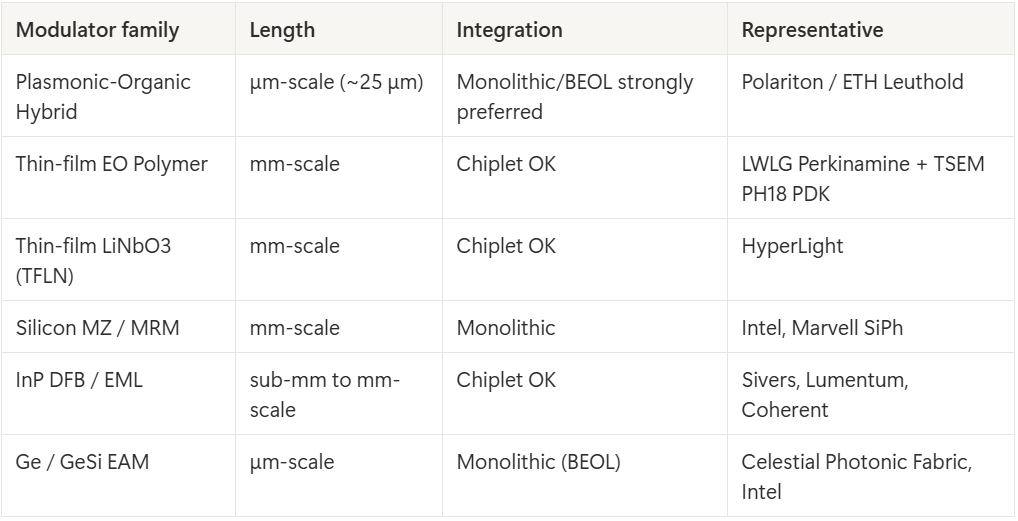Image resolution: width=1018 pixels, height=521 pixels.
Task: Click the Integration column header
Action: click(x=585, y=30)
